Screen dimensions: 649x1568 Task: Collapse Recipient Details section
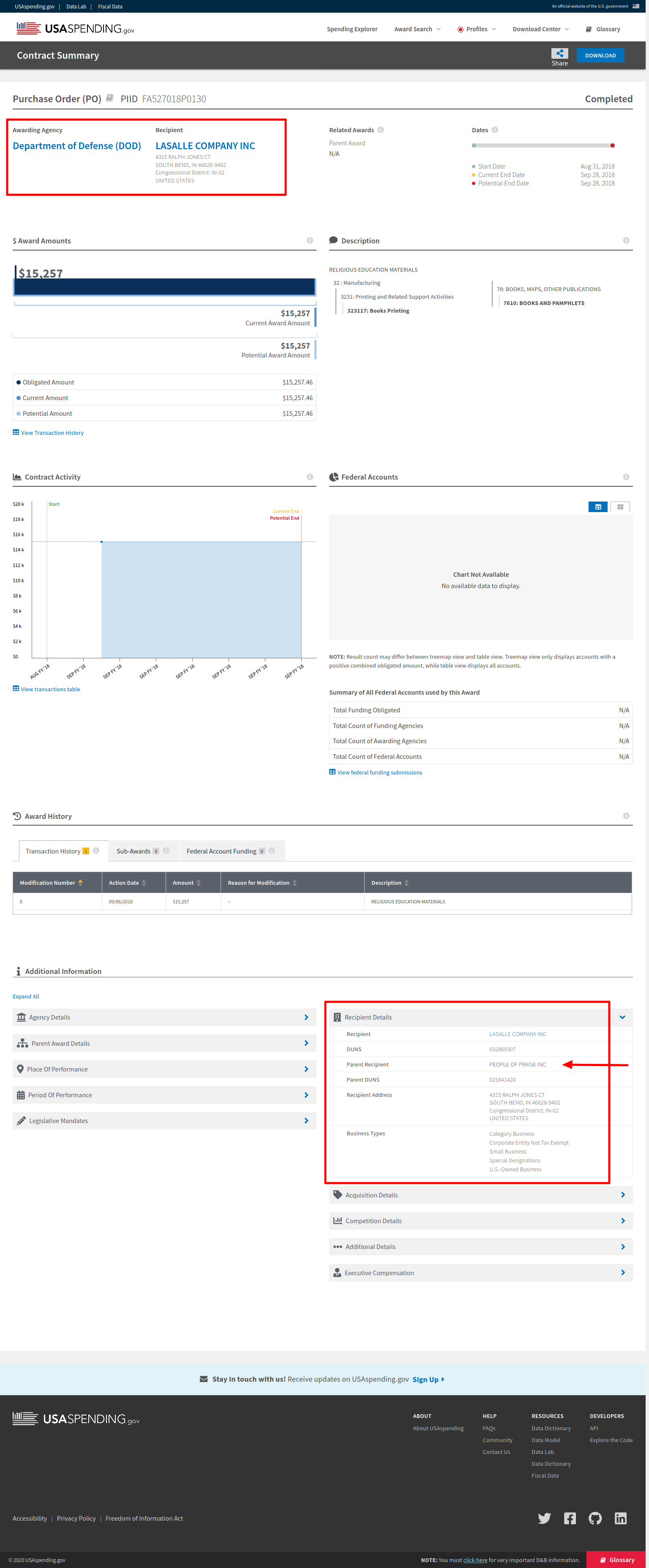tap(481, 1017)
